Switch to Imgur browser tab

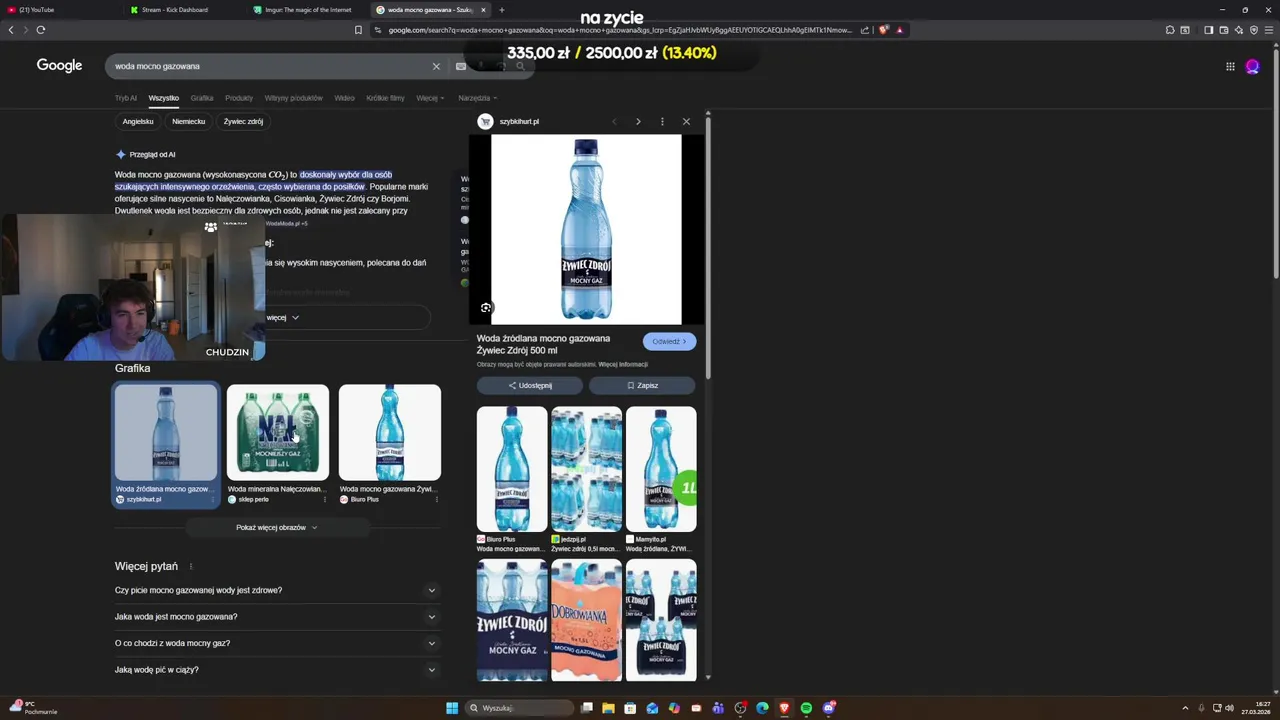(x=308, y=10)
